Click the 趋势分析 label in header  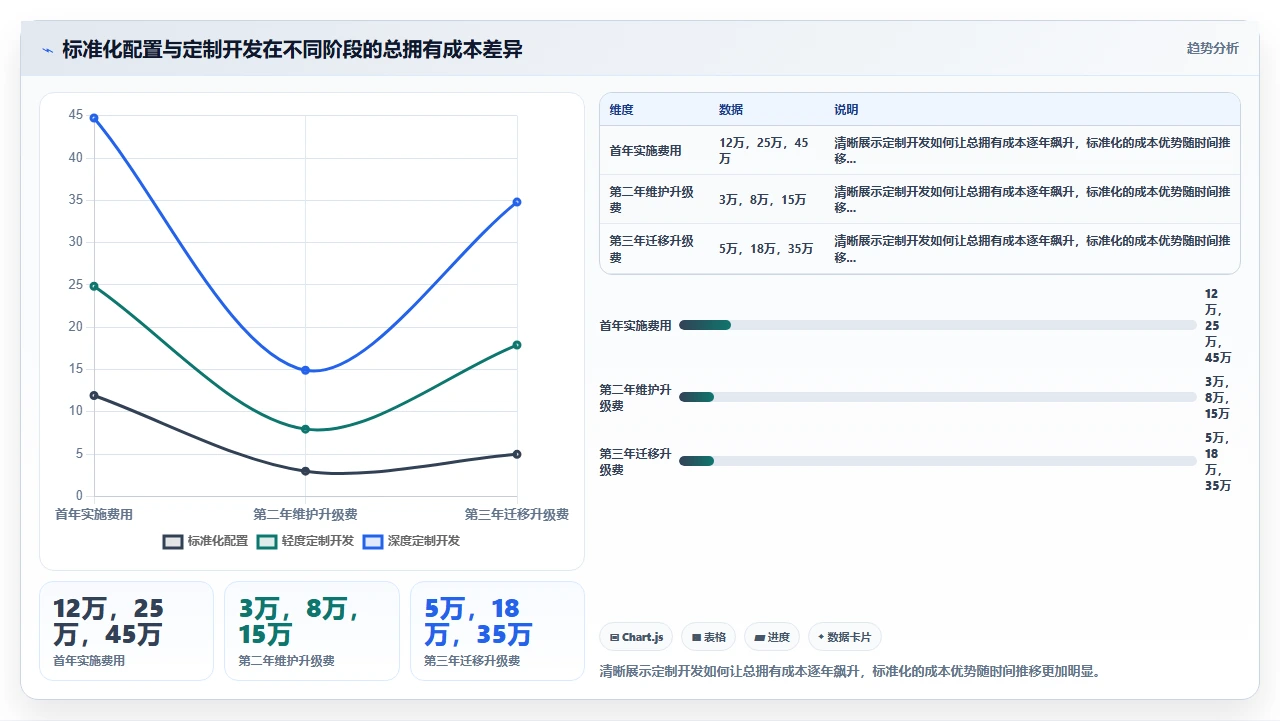1212,48
